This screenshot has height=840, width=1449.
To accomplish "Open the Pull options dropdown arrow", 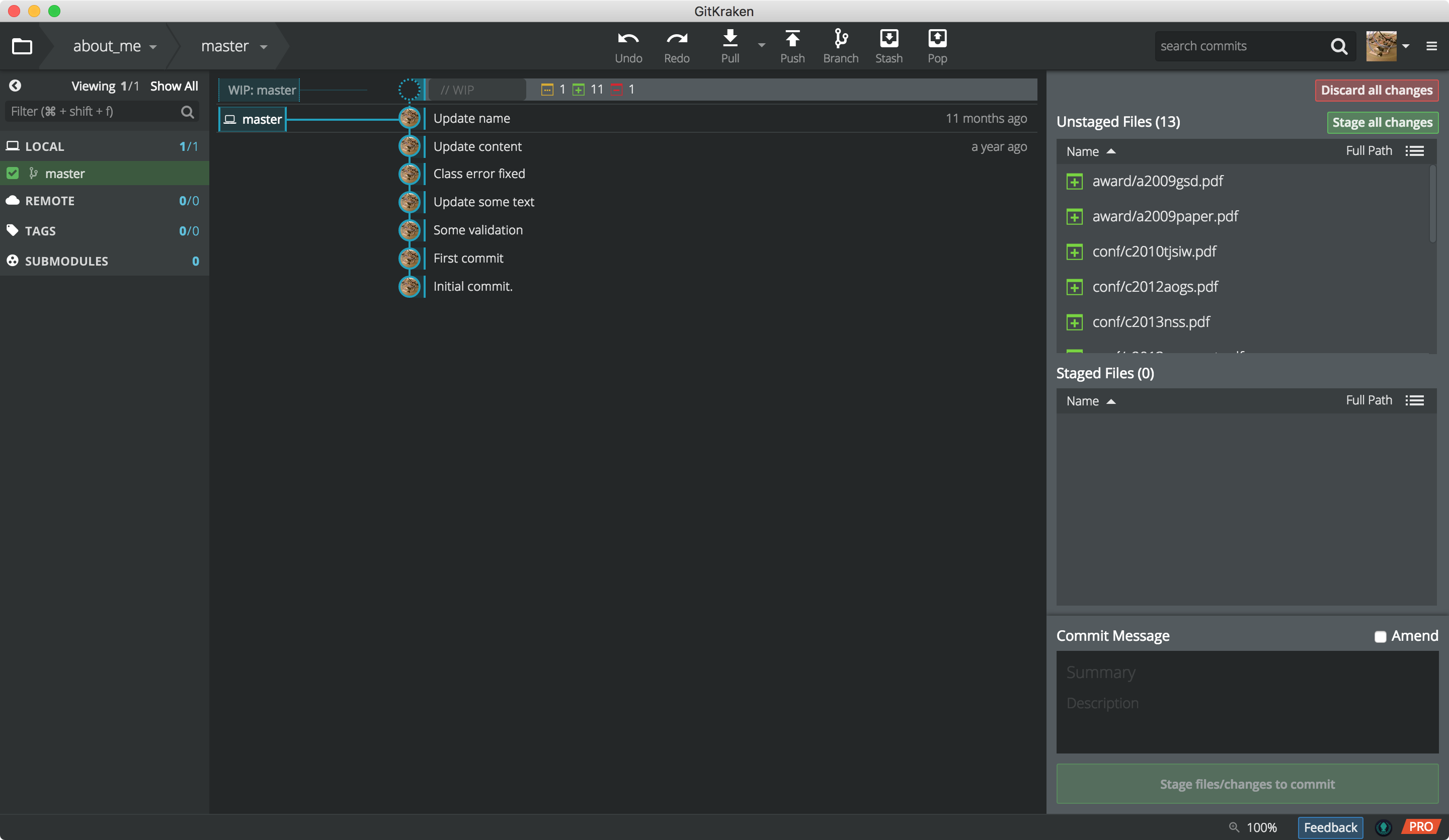I will (x=761, y=45).
